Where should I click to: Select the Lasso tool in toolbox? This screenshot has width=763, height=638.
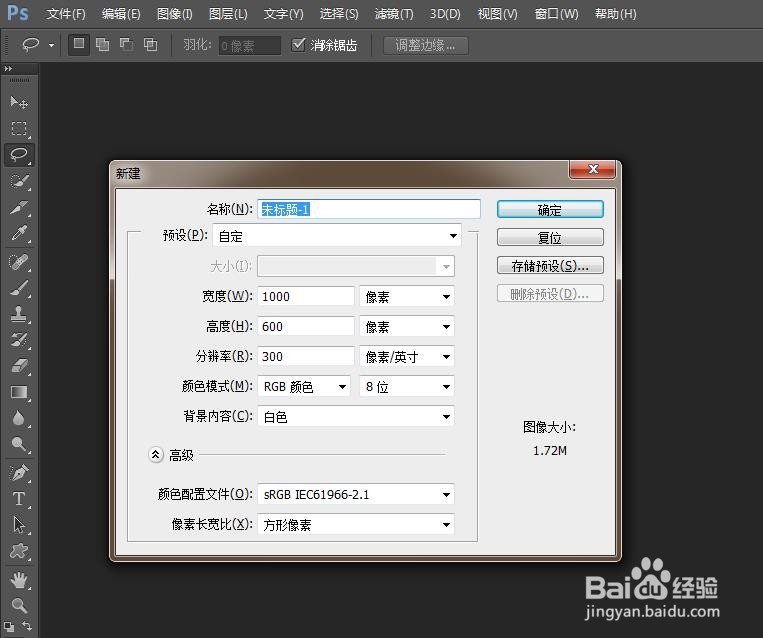tap(19, 155)
